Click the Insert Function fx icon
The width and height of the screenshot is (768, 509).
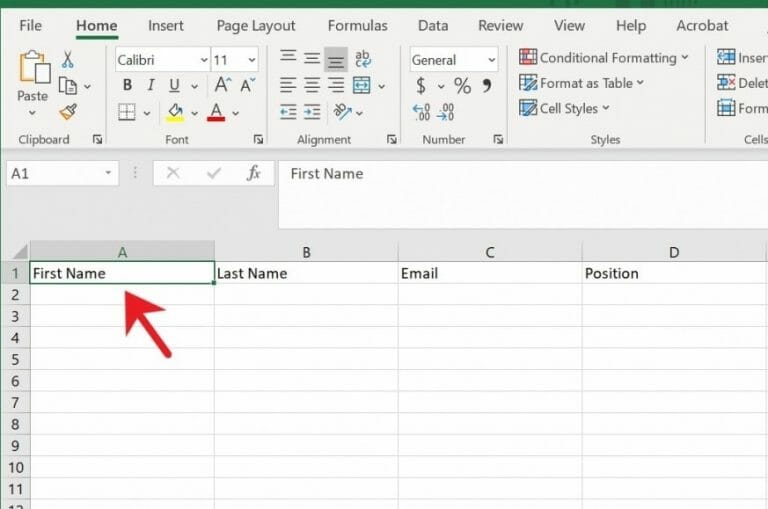(254, 173)
